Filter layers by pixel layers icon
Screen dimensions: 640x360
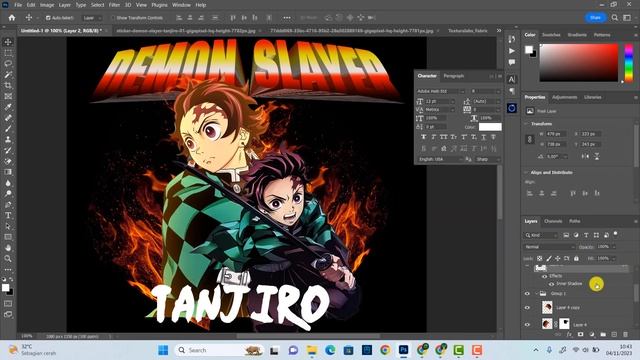point(566,235)
